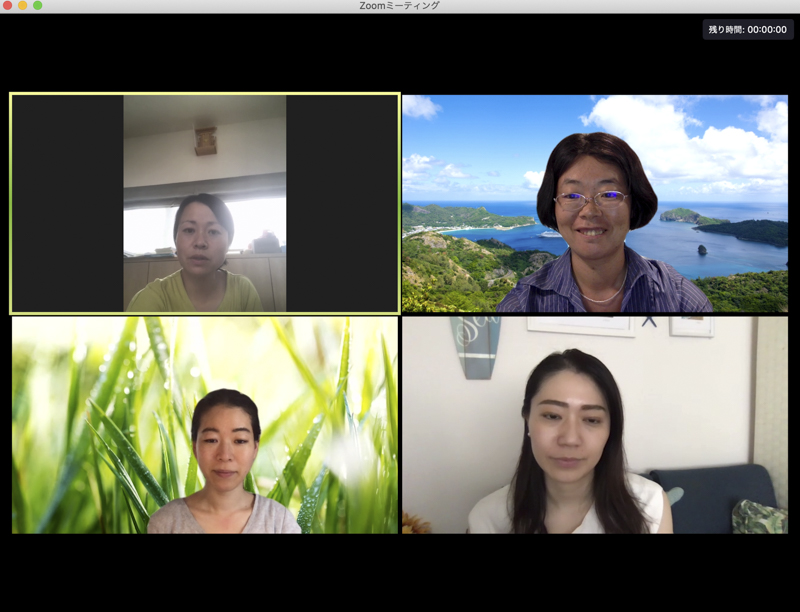Click the green full-screen window button
Screen dimensions: 800x612
click(38, 6)
